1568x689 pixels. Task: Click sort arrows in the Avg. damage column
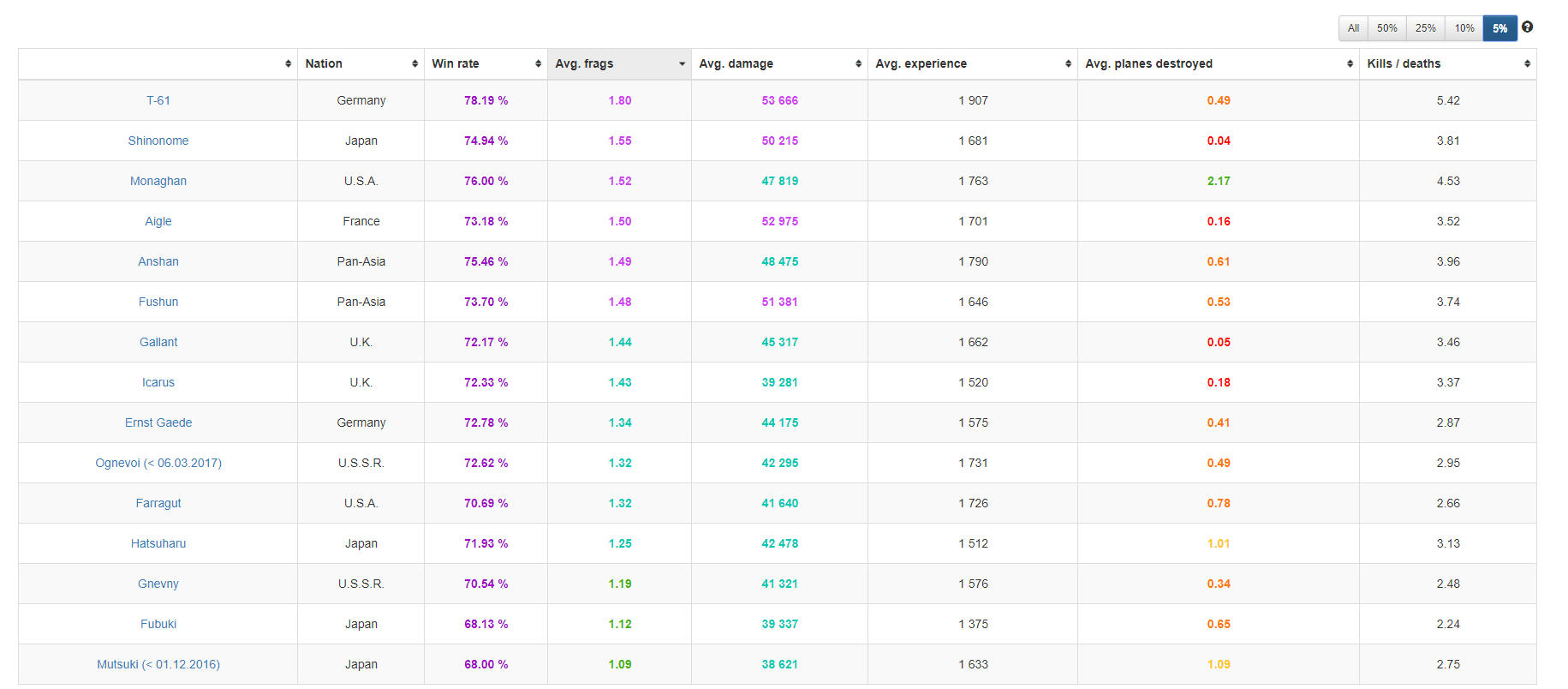(x=858, y=64)
